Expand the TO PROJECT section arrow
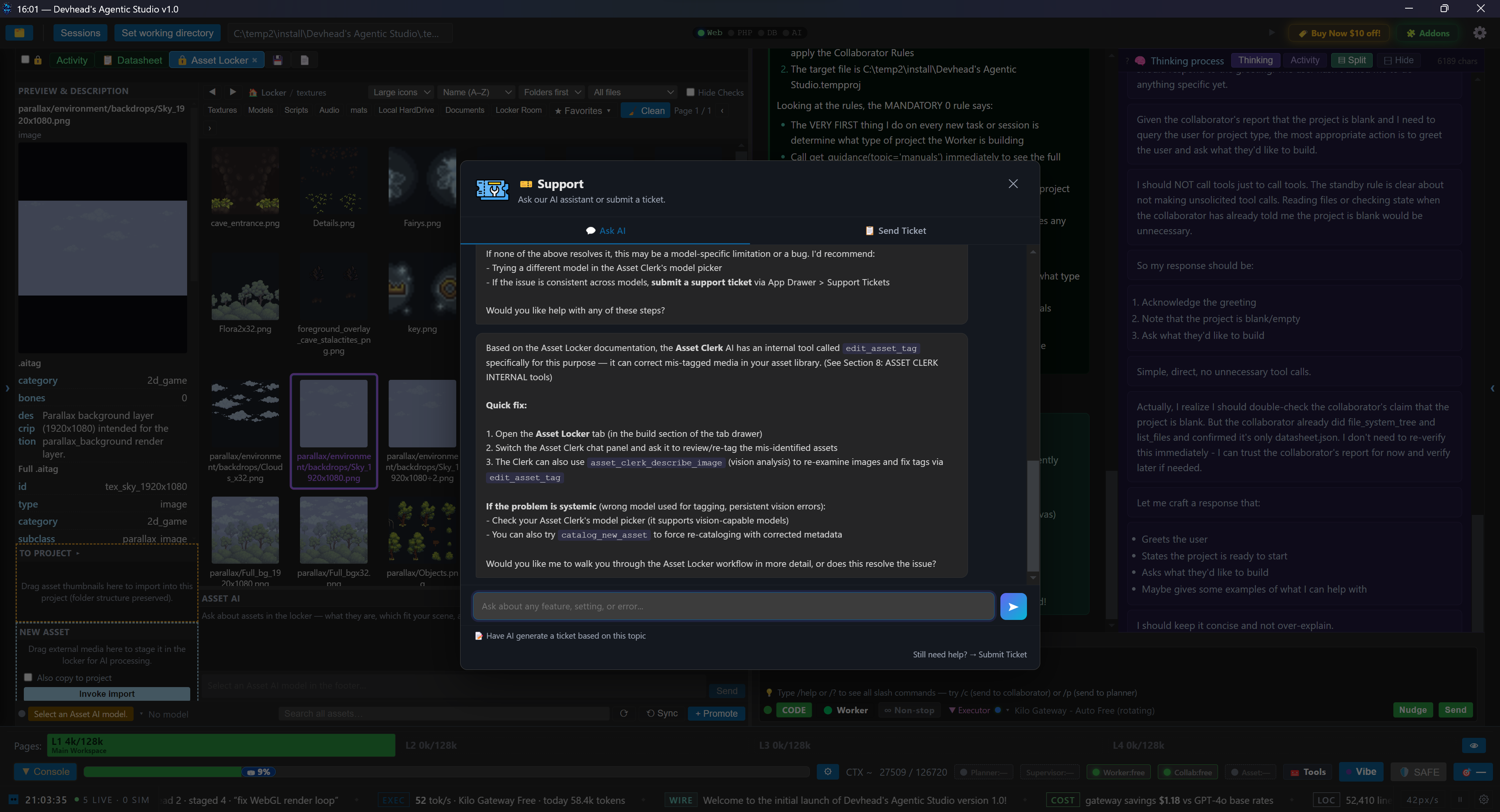1500x812 pixels. [77, 553]
